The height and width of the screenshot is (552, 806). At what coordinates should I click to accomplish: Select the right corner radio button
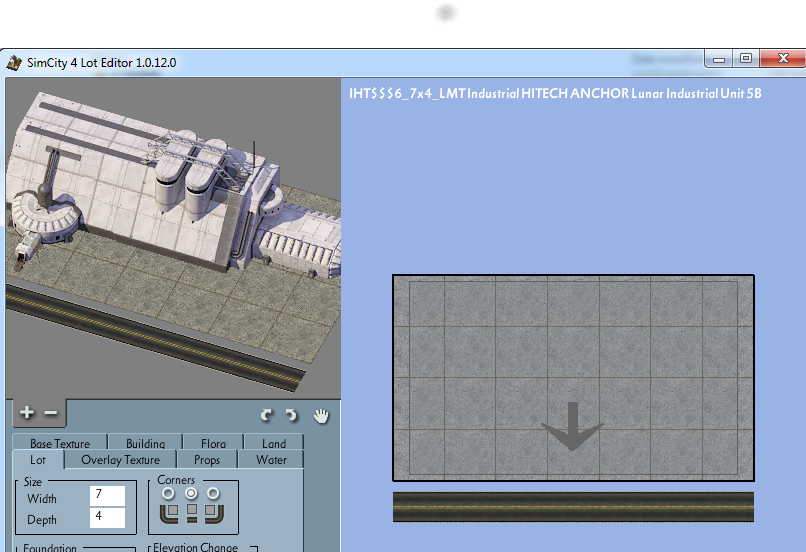coord(213,494)
